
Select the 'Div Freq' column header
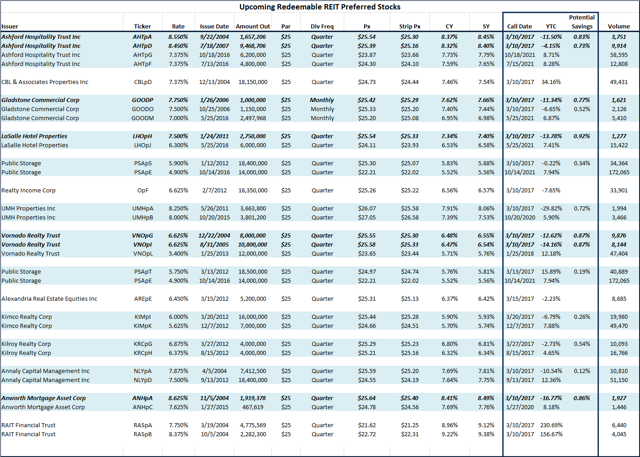pyautogui.click(x=322, y=27)
